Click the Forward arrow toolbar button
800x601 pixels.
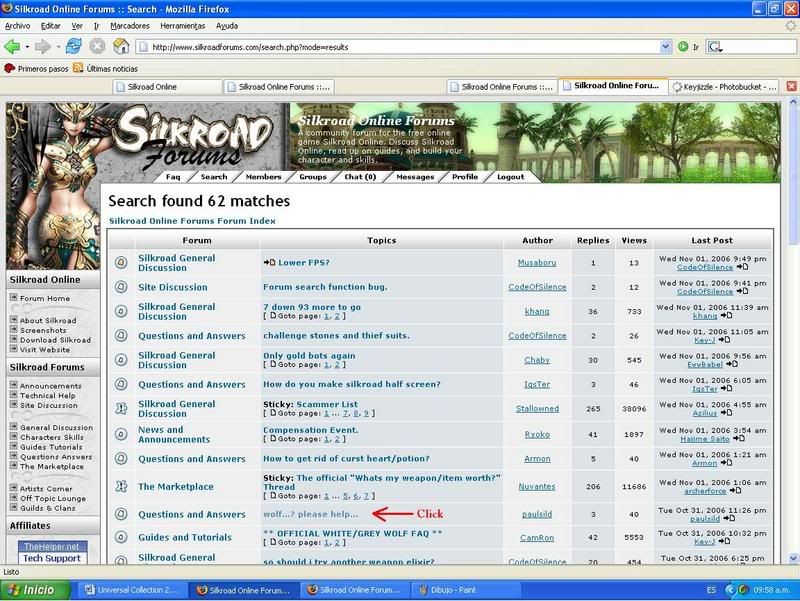43,47
